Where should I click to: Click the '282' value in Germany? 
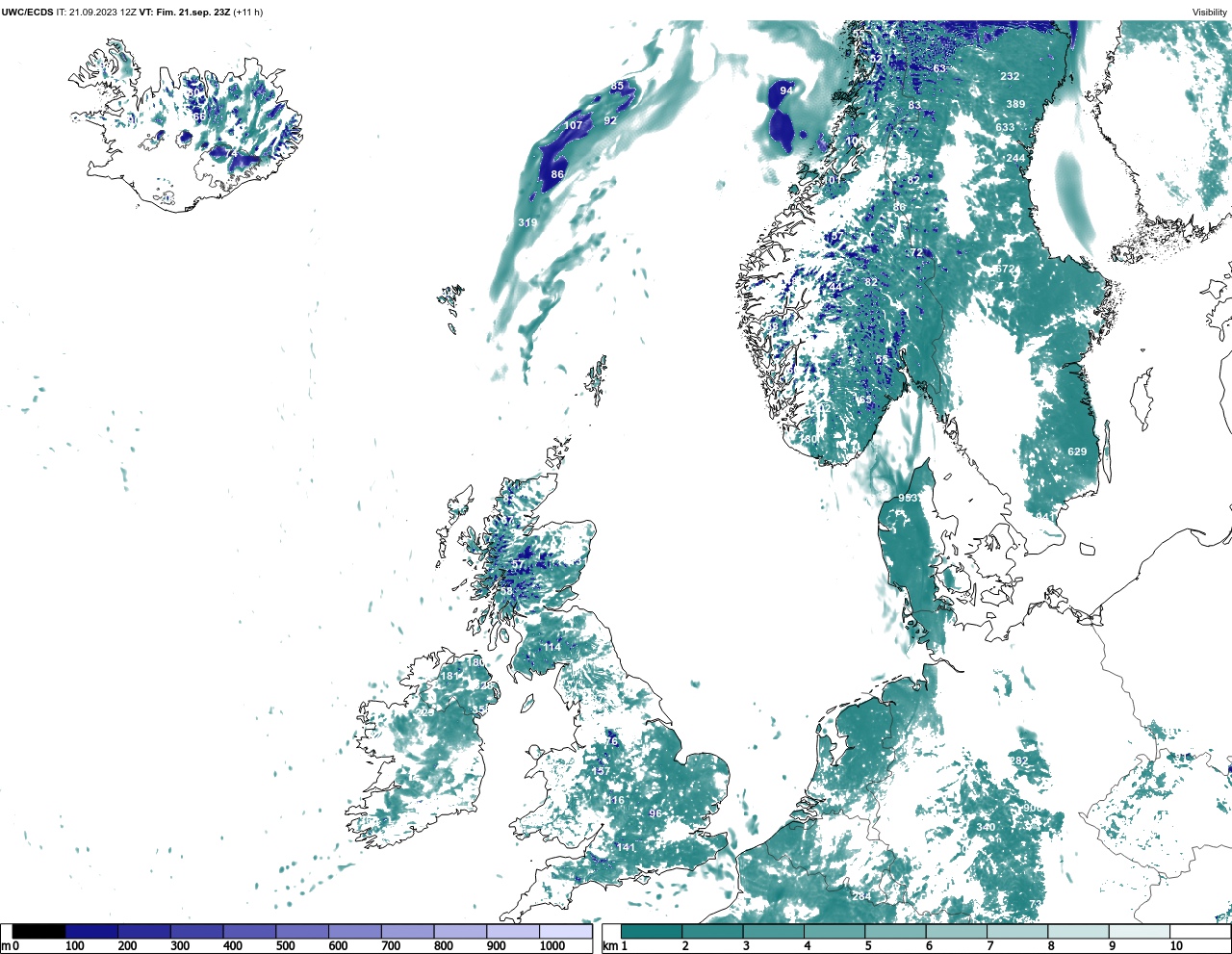coord(1018,761)
